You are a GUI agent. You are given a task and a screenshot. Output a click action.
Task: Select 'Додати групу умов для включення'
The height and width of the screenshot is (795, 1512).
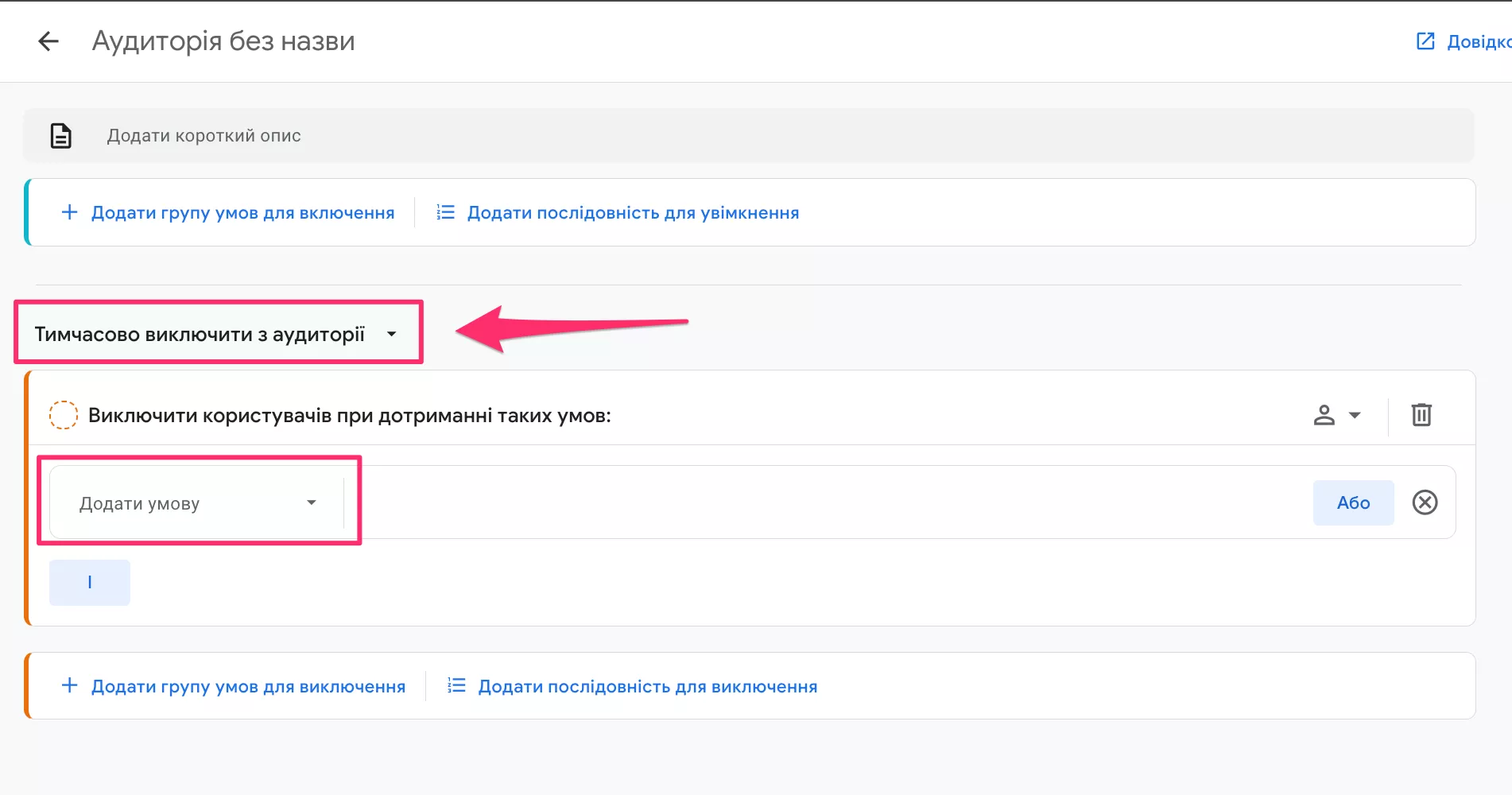click(x=242, y=213)
